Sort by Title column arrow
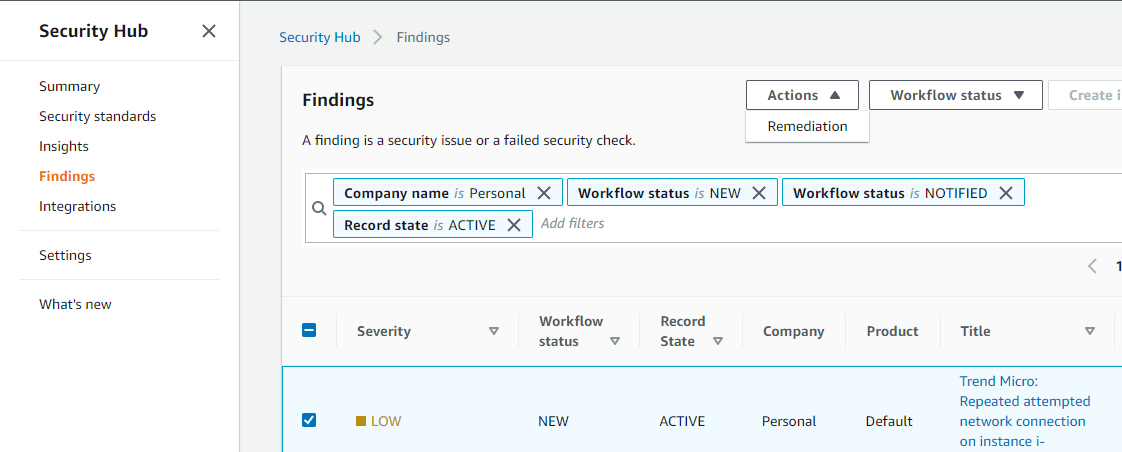The width and height of the screenshot is (1122, 452). pyautogui.click(x=1089, y=331)
